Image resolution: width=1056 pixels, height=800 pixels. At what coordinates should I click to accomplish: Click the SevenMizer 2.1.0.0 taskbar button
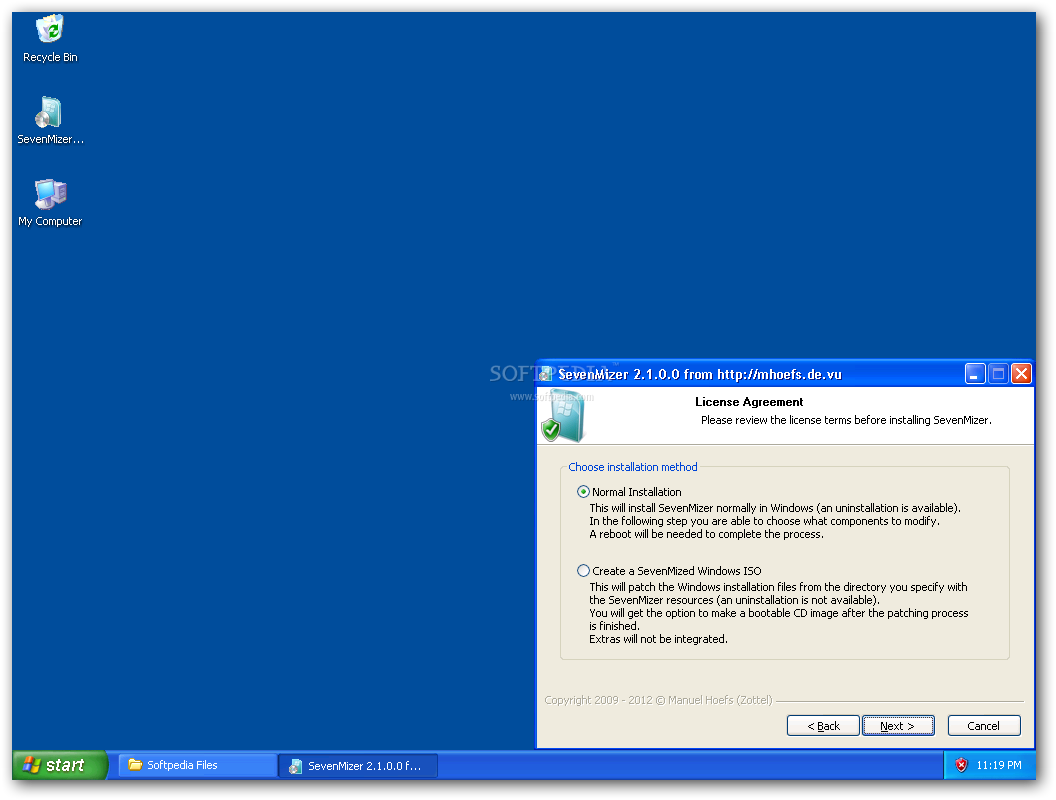tap(358, 766)
